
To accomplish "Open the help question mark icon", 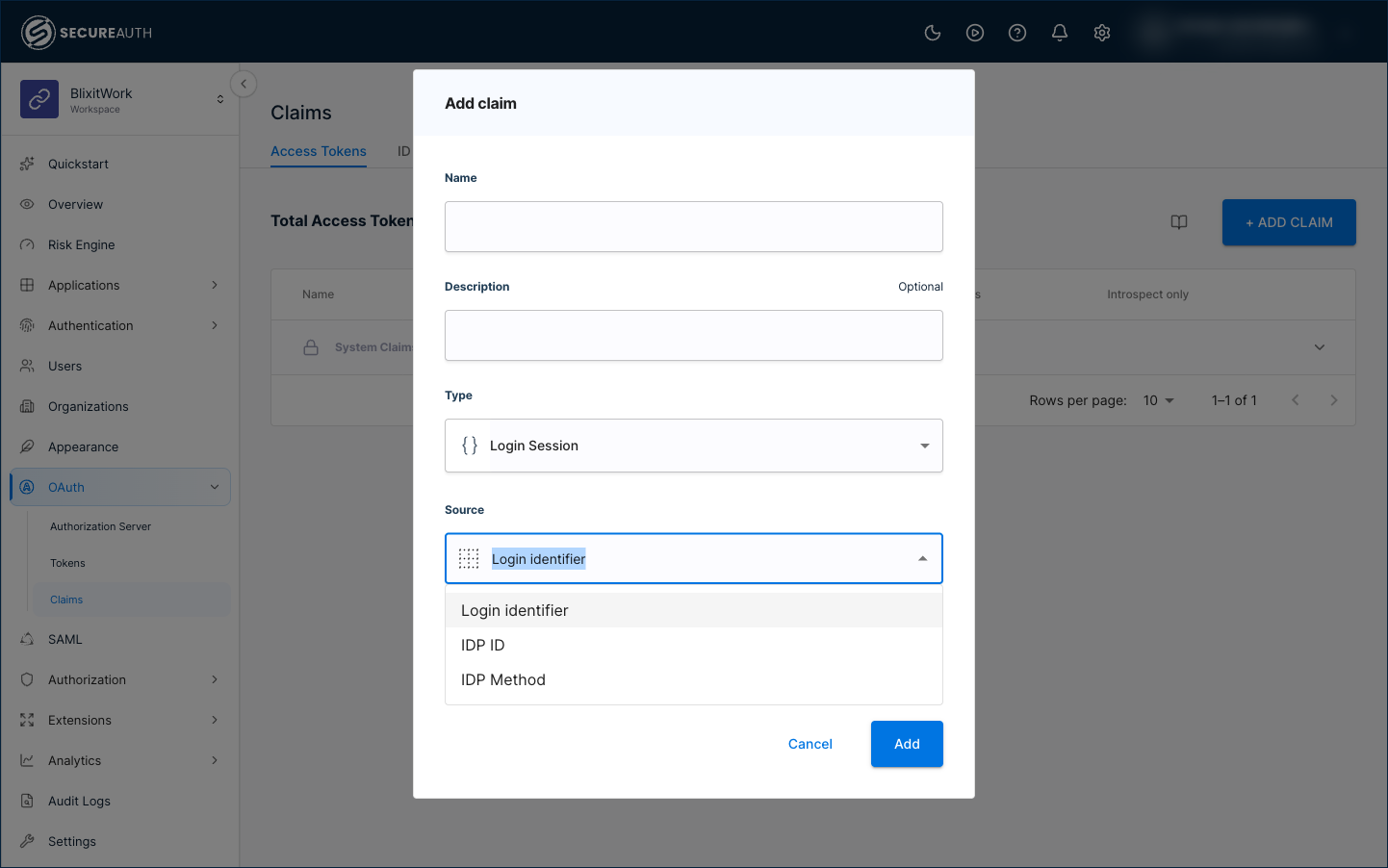I will pyautogui.click(x=1017, y=33).
